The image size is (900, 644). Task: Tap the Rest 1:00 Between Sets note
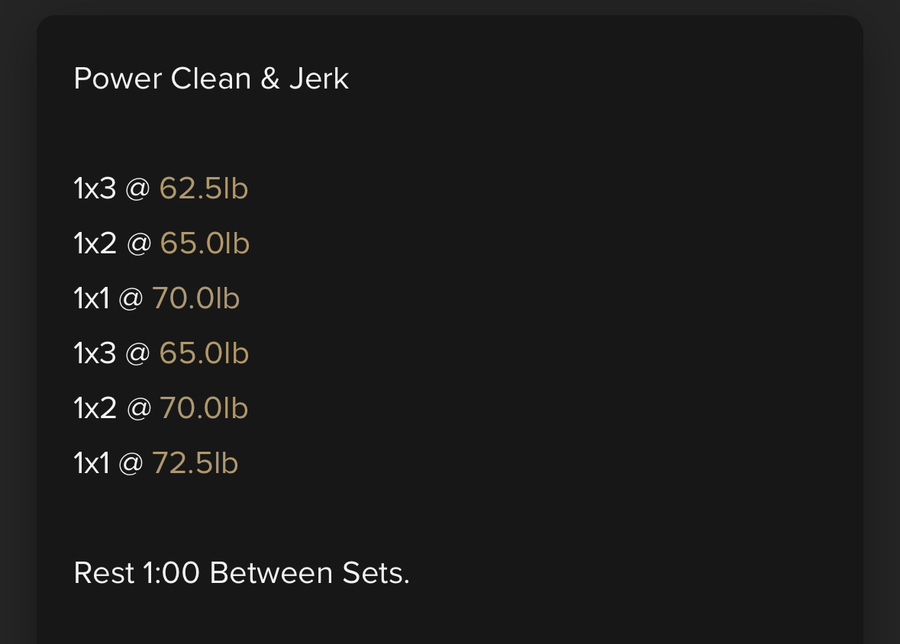(x=242, y=573)
